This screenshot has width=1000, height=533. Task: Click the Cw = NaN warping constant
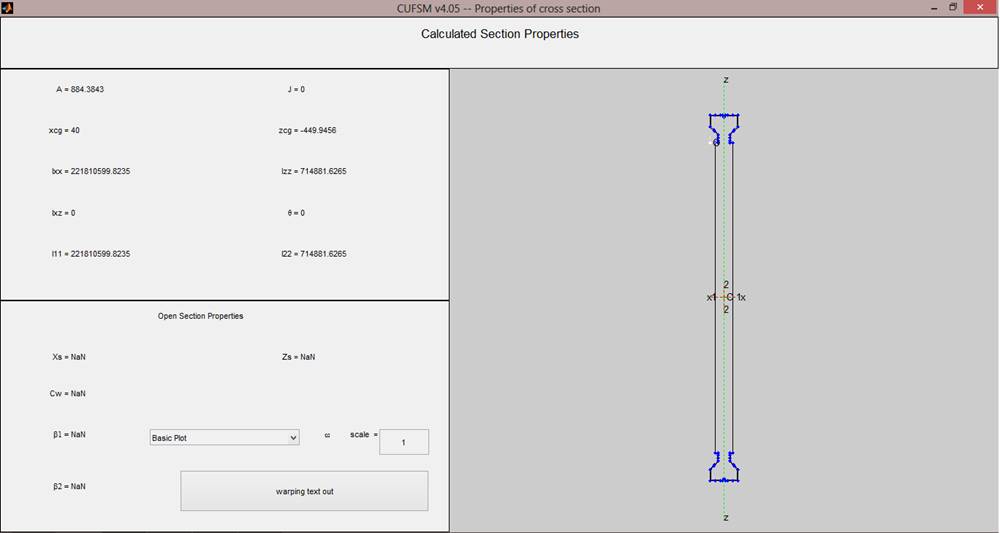tap(68, 394)
